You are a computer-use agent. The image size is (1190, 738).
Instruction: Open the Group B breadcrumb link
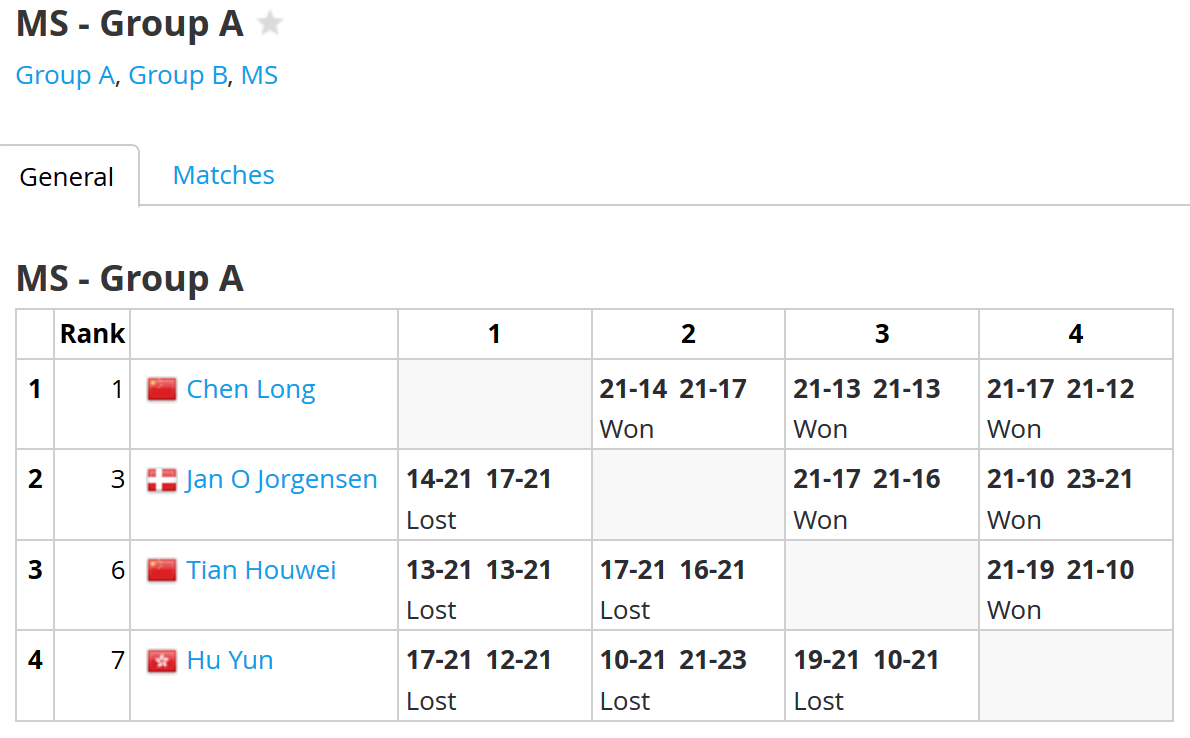pos(178,75)
